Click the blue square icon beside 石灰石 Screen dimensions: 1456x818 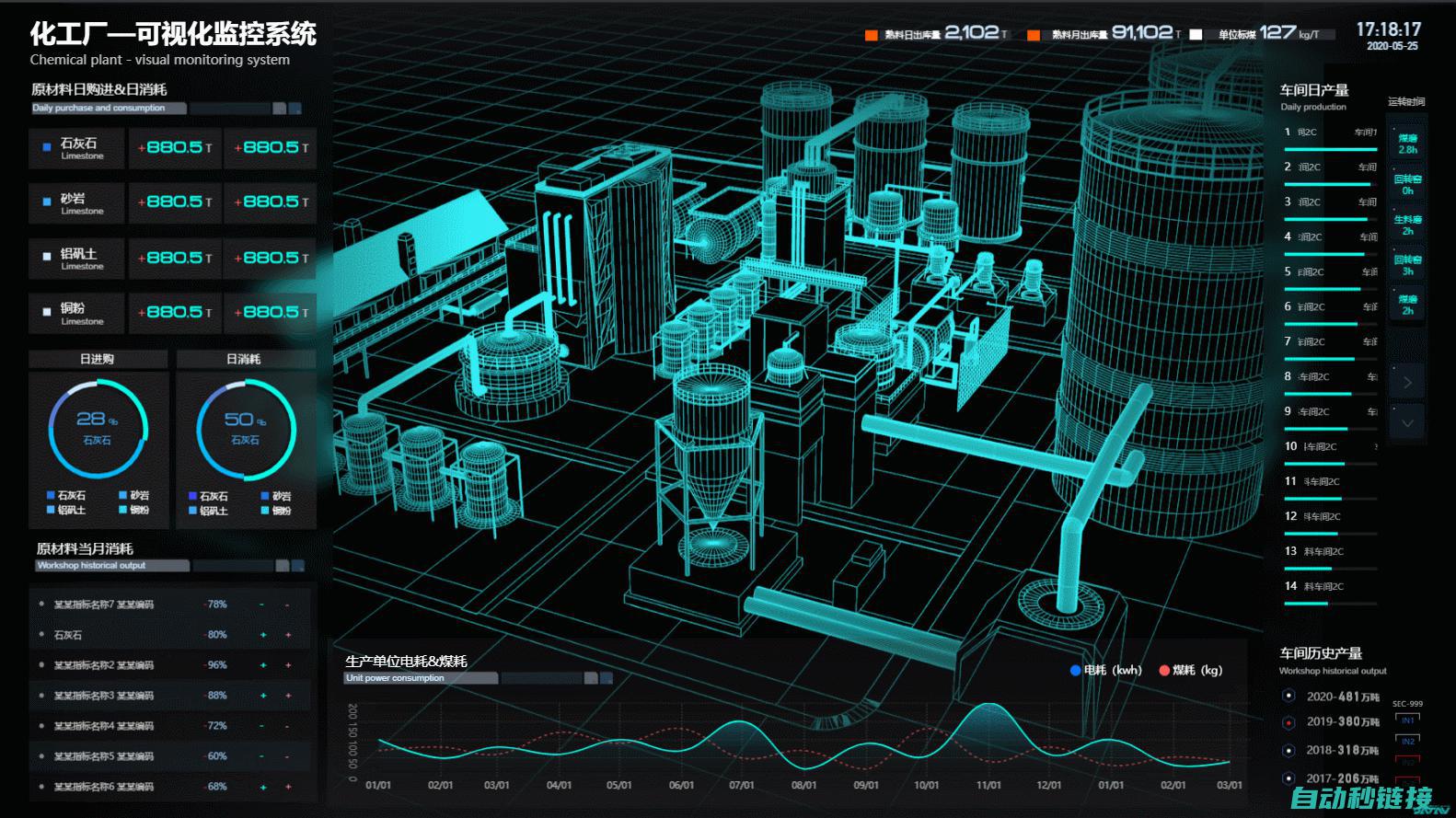[x=47, y=147]
